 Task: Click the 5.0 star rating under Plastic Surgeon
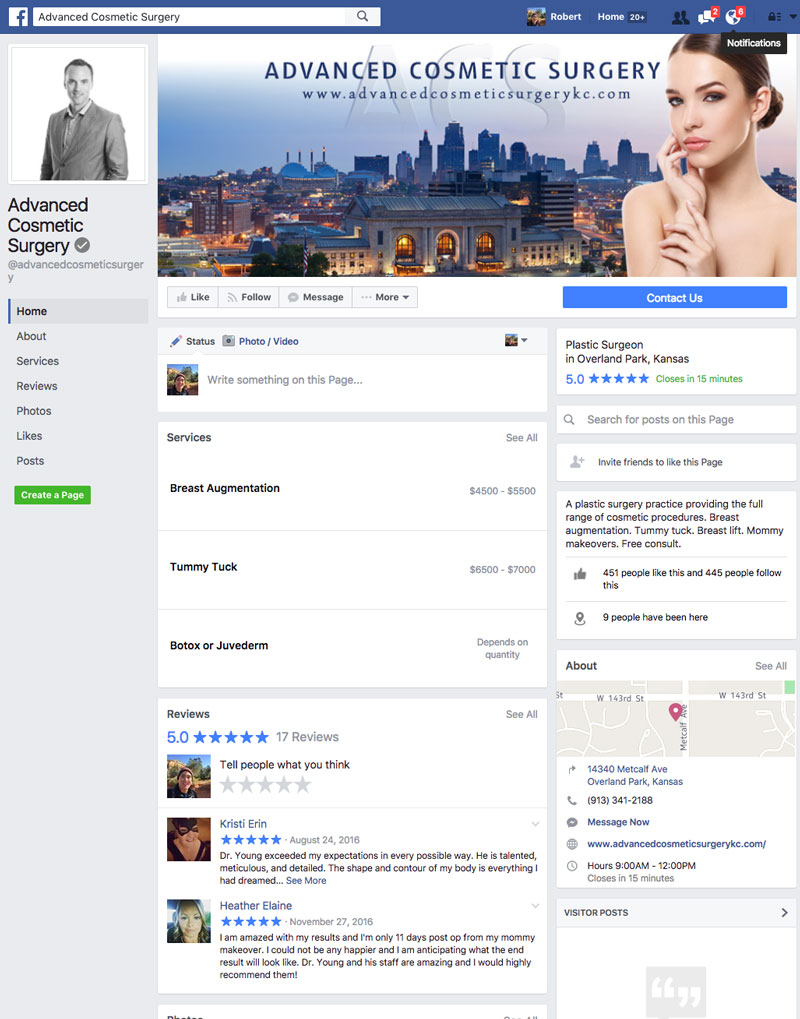pyautogui.click(x=607, y=379)
